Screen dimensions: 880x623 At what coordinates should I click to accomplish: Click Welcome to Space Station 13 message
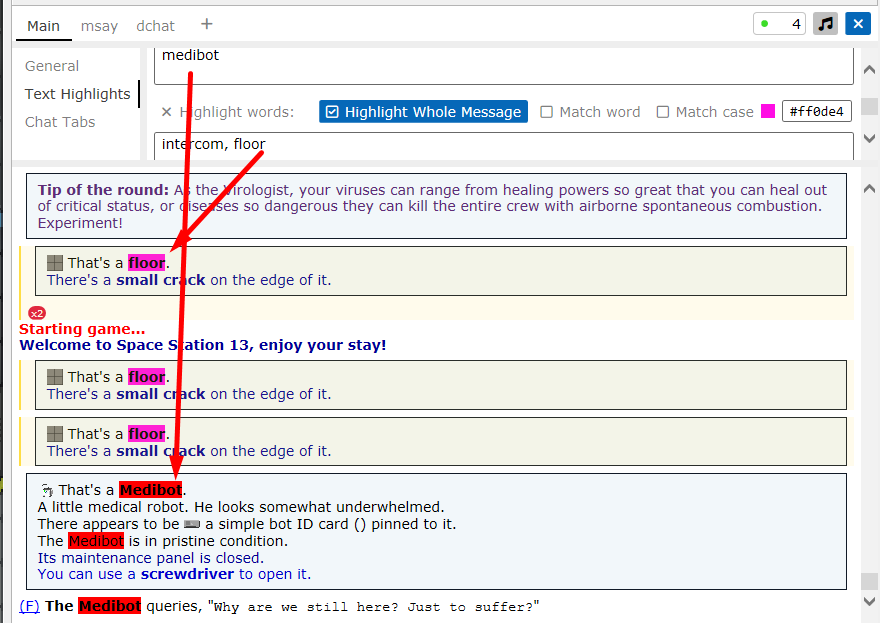coord(203,345)
